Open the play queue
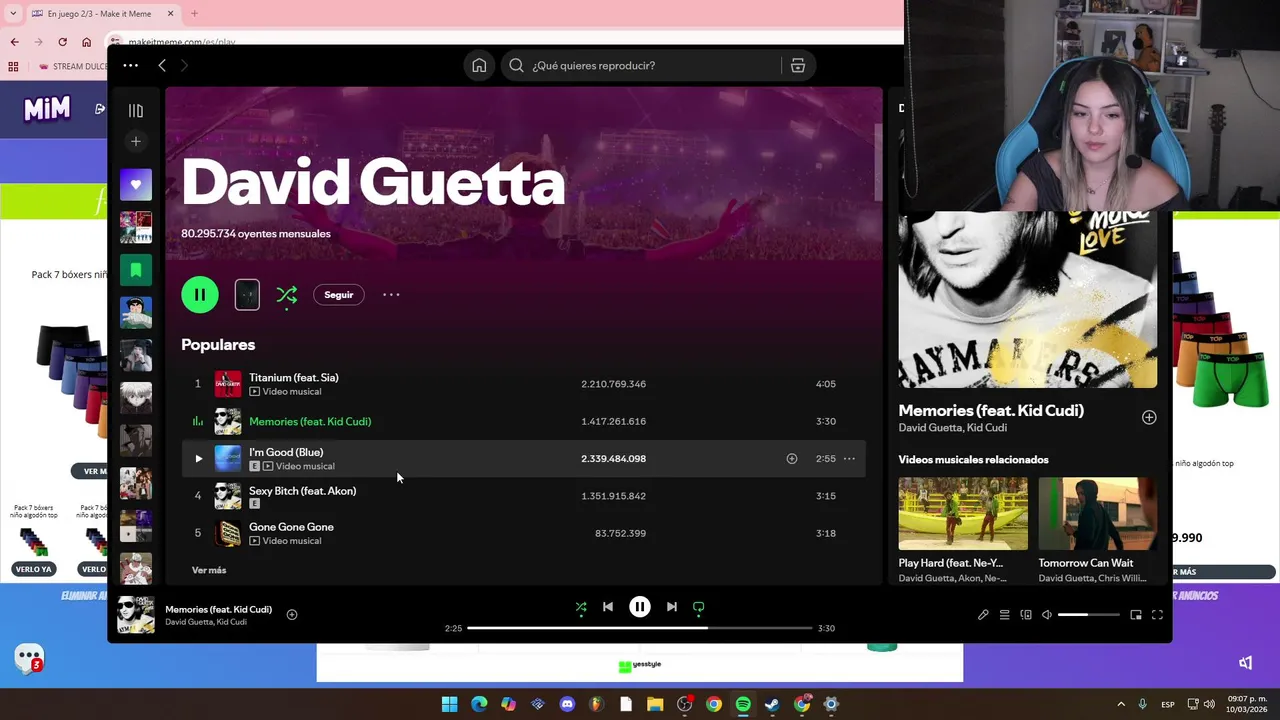The width and height of the screenshot is (1280, 720). tap(1005, 615)
